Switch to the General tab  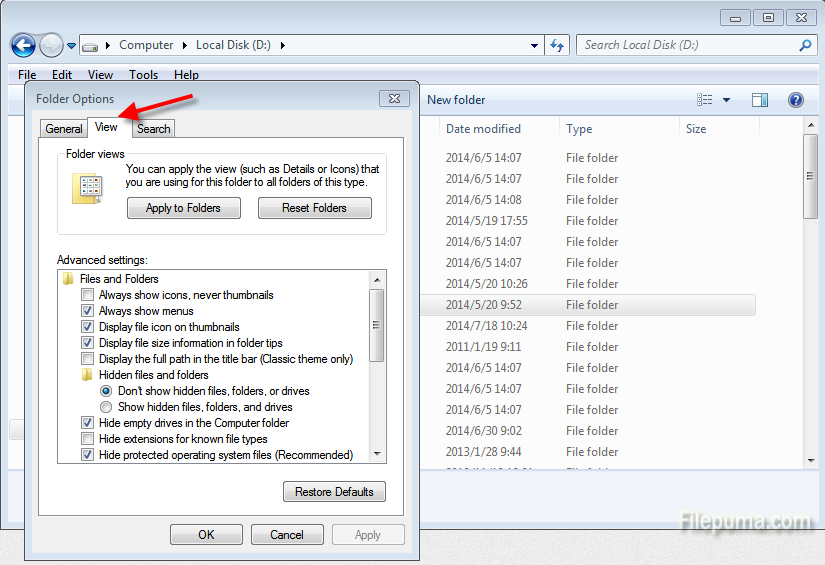point(64,129)
